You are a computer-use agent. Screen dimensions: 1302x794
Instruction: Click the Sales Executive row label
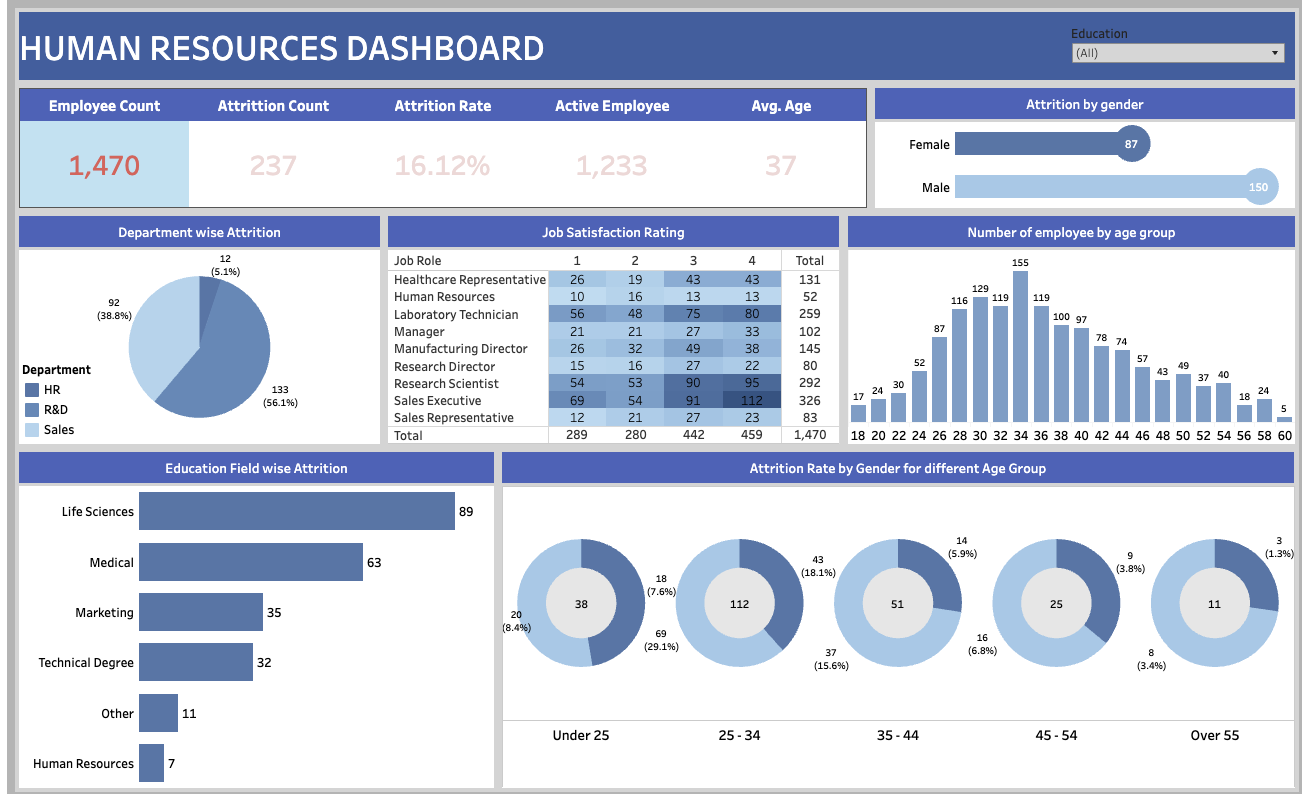438,400
